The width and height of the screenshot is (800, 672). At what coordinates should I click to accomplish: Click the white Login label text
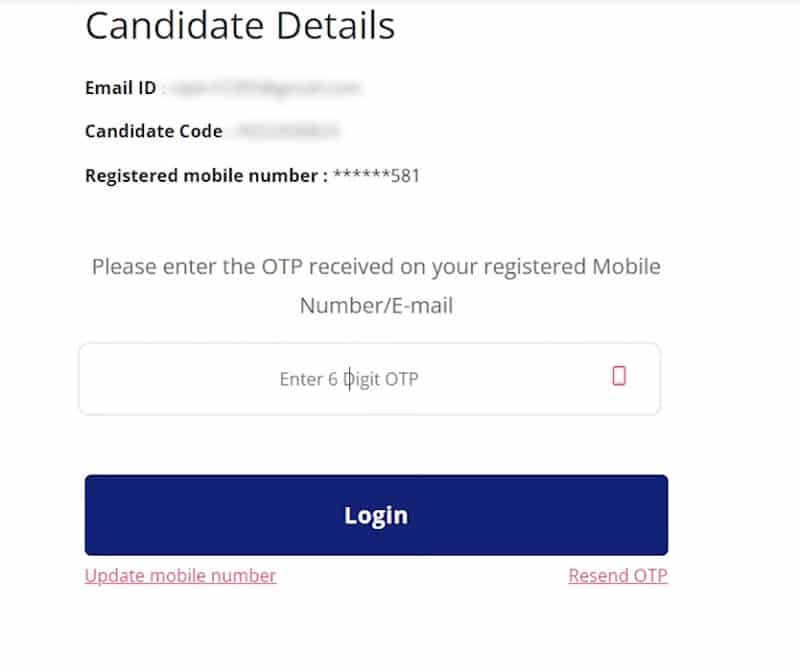pos(376,515)
